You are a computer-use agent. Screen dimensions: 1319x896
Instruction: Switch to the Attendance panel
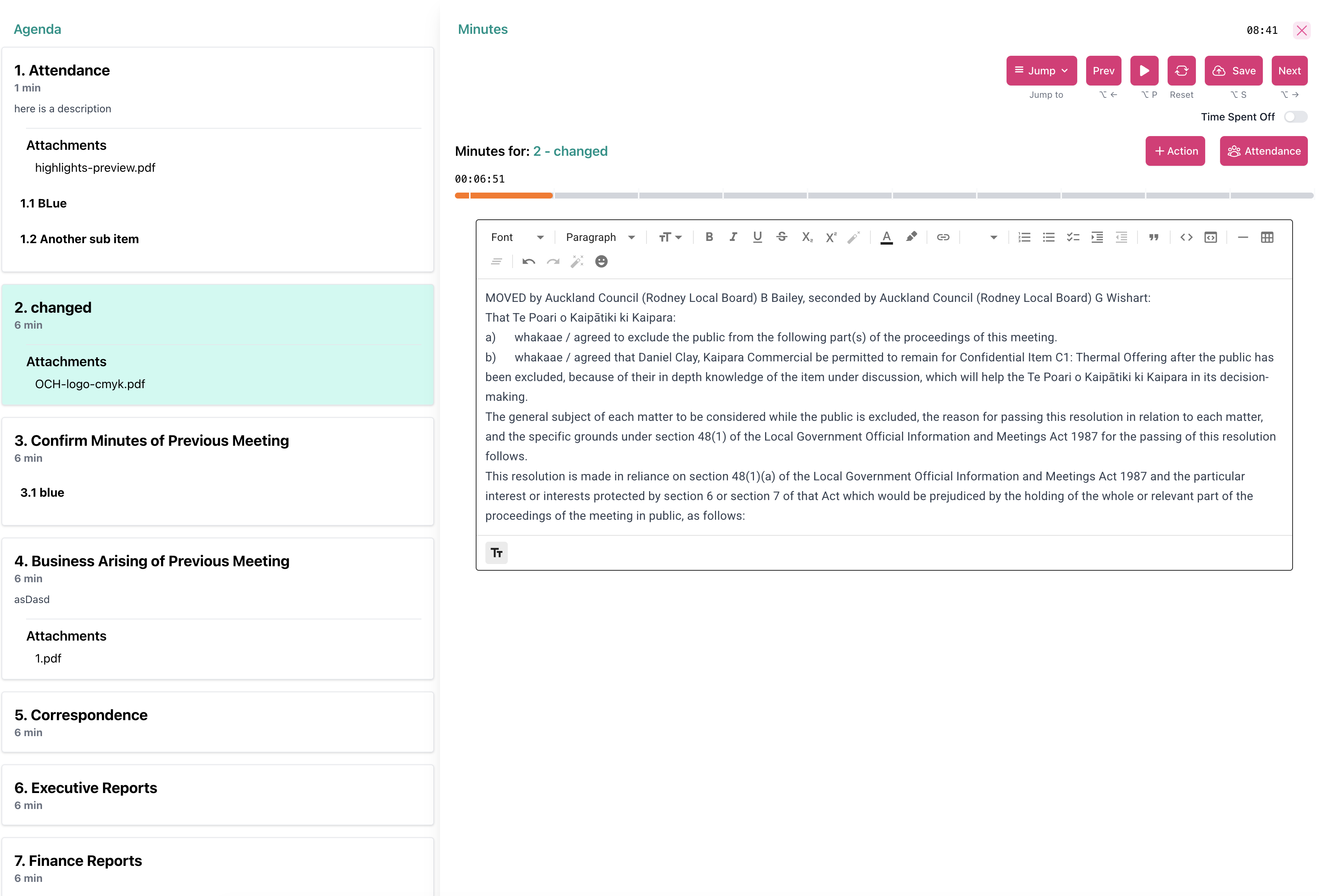pos(1263,151)
